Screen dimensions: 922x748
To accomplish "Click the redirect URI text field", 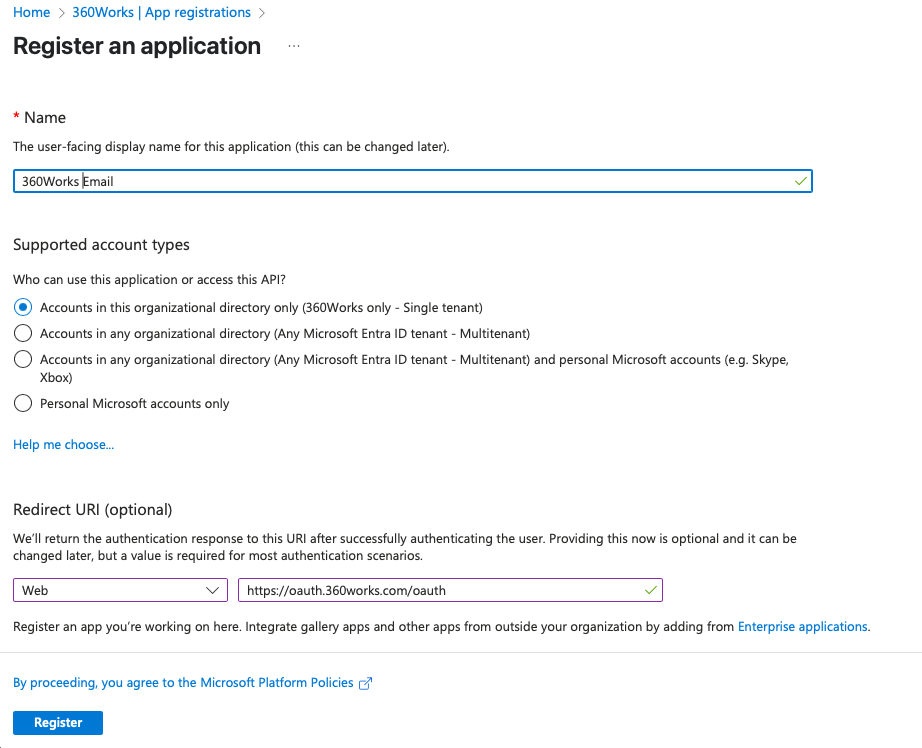I will (x=450, y=590).
